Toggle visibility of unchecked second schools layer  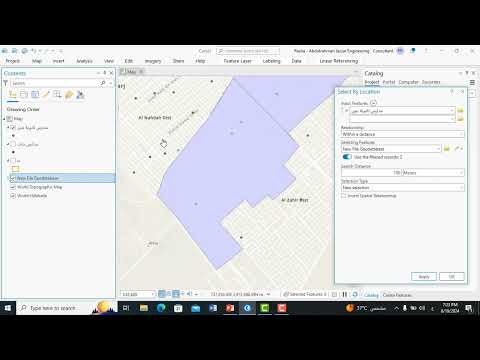point(13,144)
